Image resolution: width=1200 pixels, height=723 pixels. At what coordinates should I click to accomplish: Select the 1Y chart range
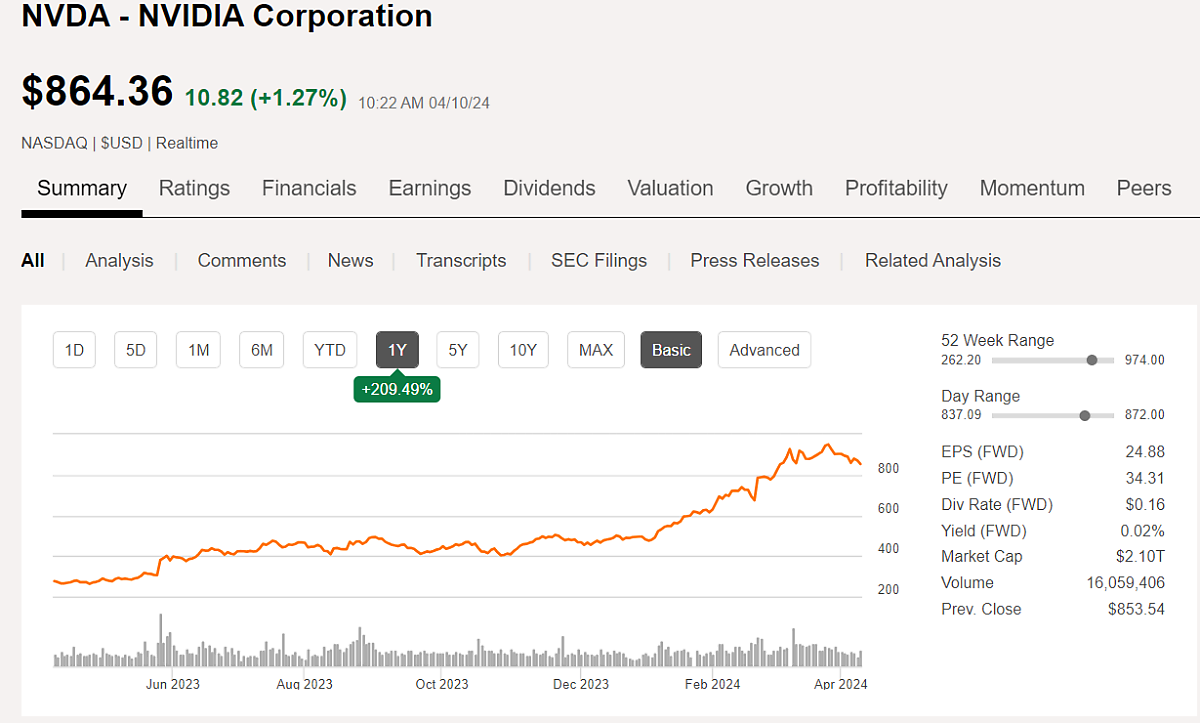click(397, 350)
